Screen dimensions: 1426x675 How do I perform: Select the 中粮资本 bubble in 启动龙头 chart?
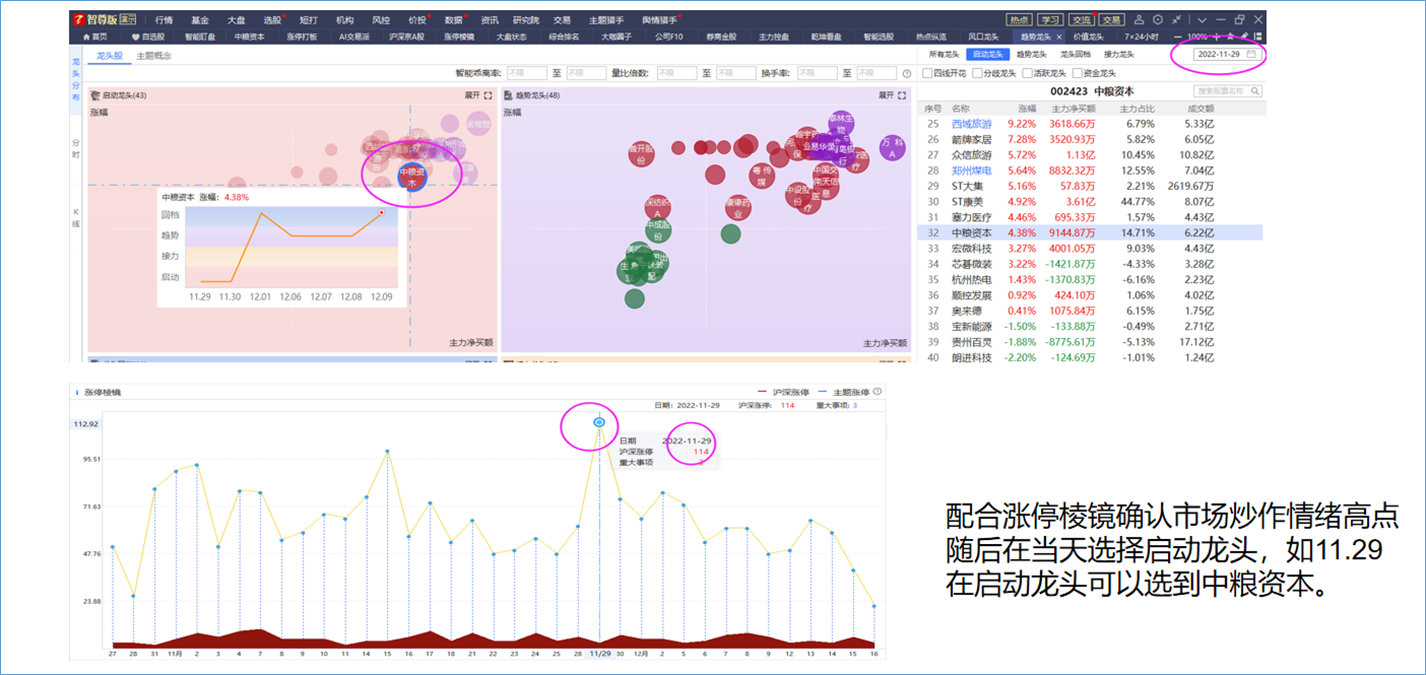tap(411, 178)
